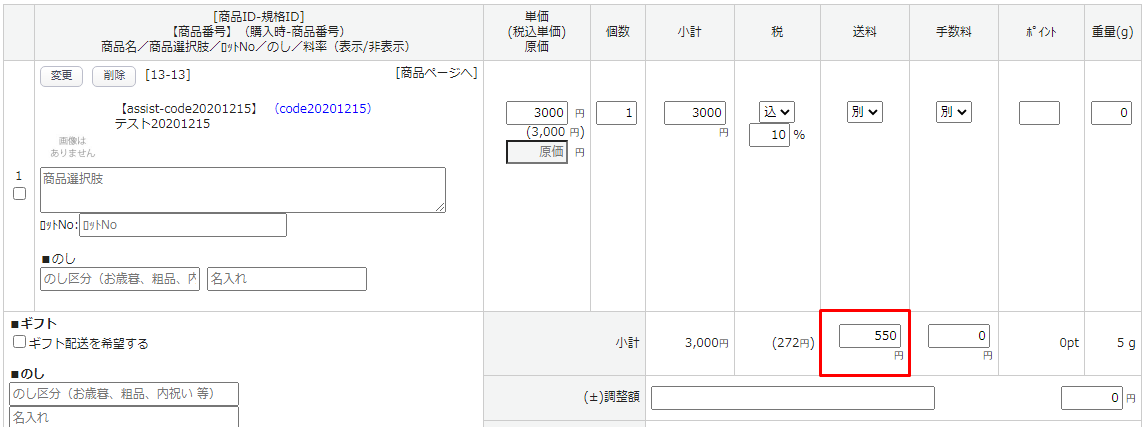
Task: Click the wide 調整額 text field
Action: 792,398
